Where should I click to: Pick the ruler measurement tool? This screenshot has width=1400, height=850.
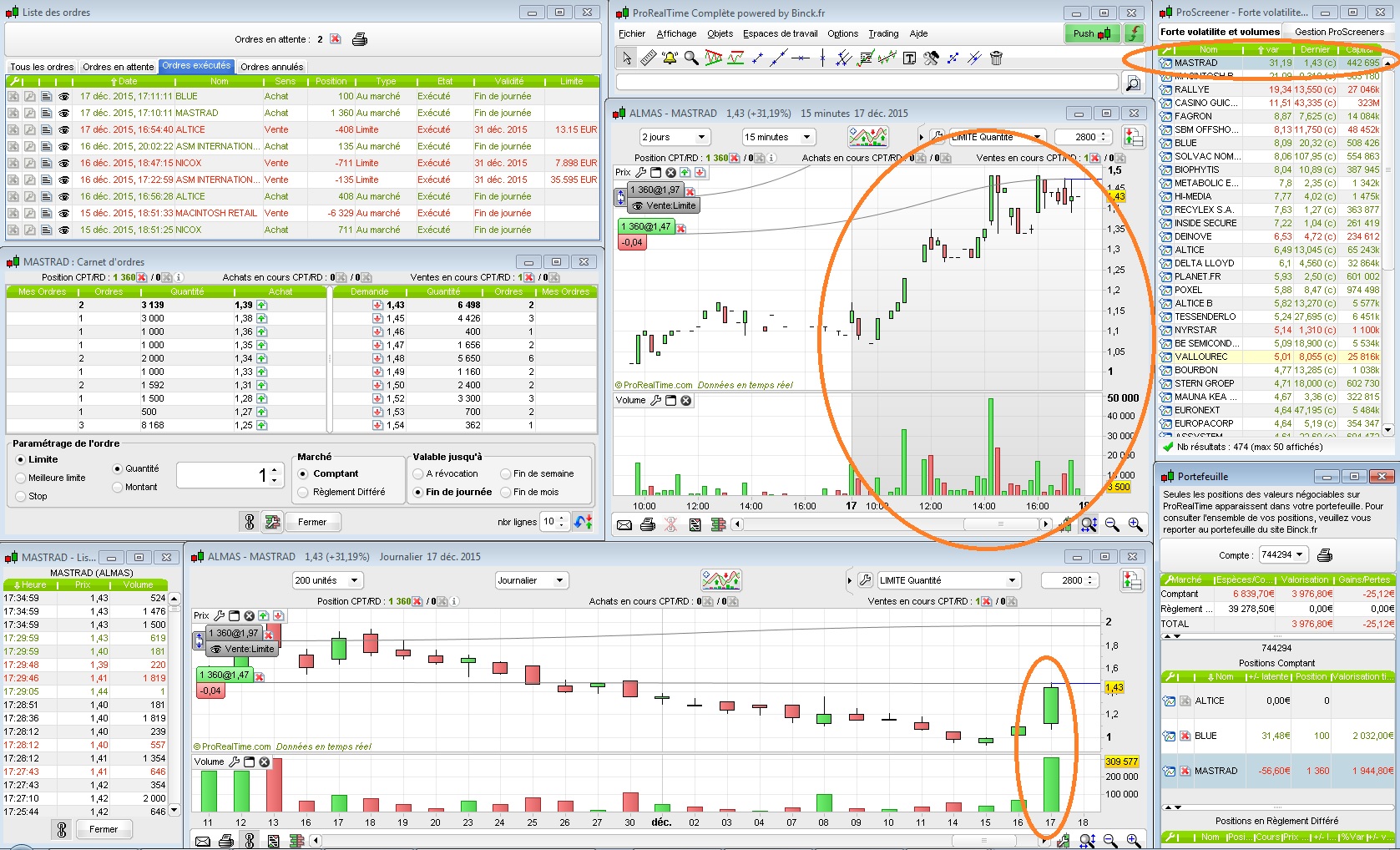pos(648,58)
